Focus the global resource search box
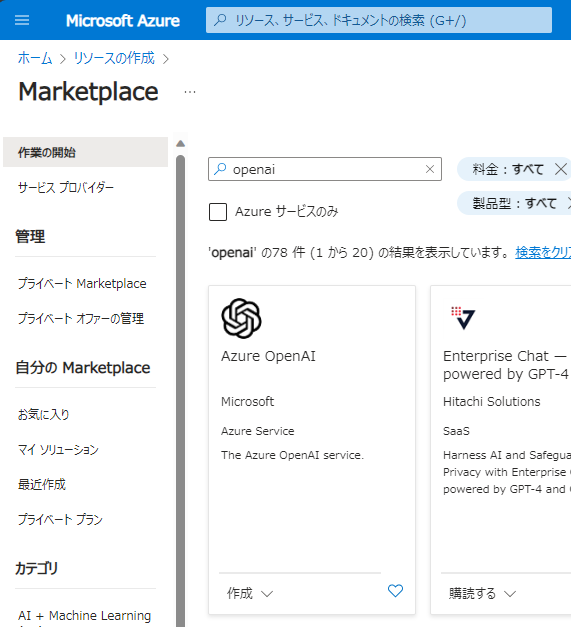 coord(379,20)
